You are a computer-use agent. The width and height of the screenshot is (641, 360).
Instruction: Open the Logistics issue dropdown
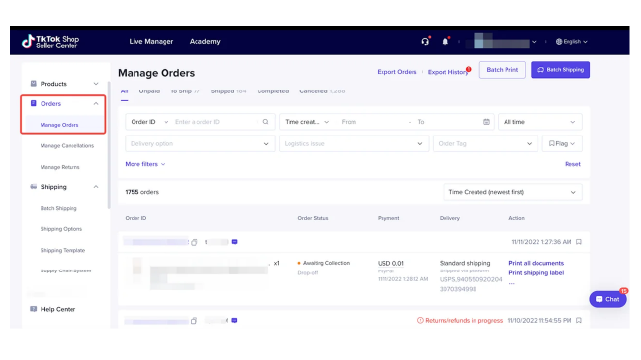(x=354, y=143)
